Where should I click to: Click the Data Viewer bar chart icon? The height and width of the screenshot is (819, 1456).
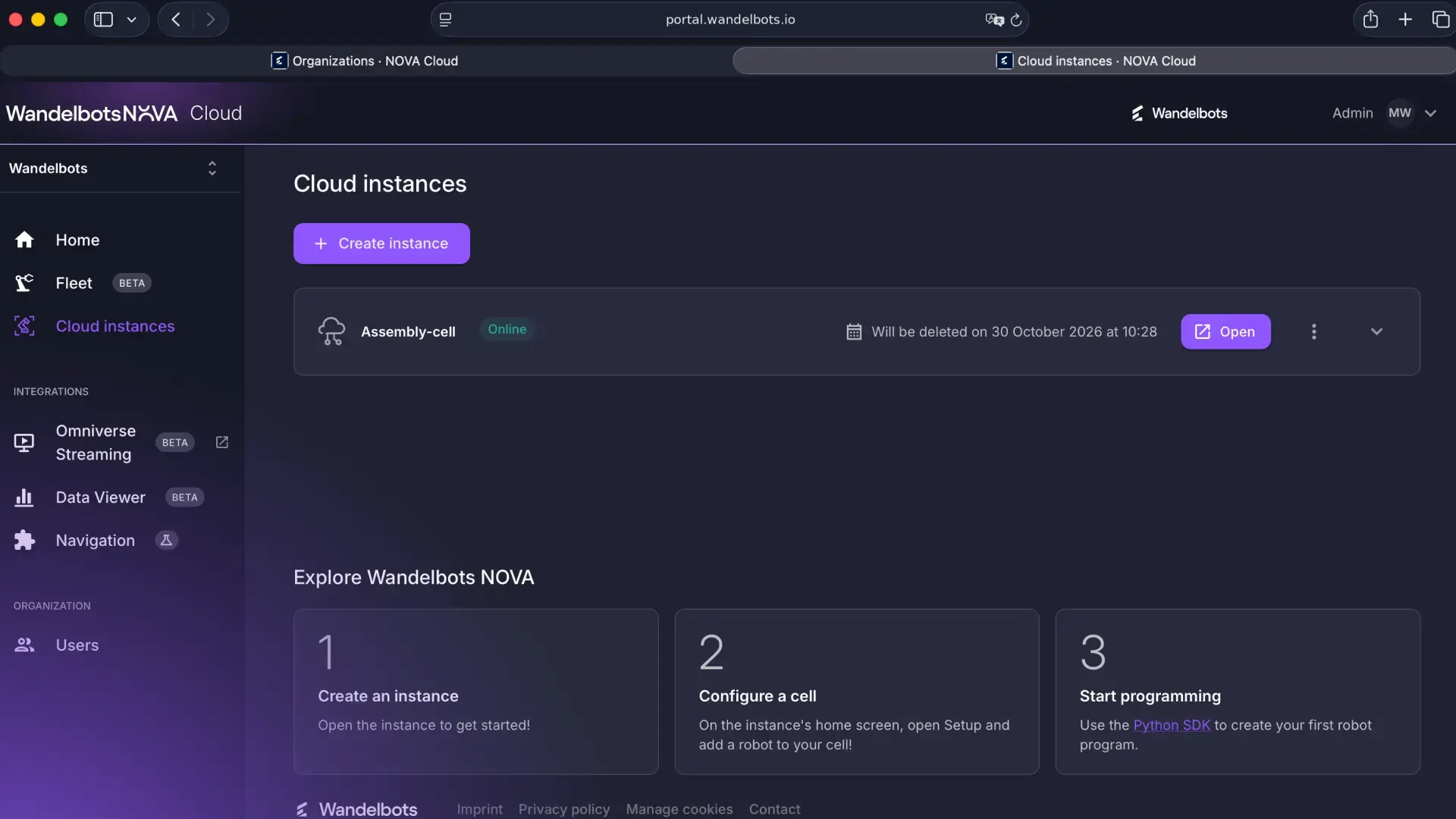[x=24, y=497]
